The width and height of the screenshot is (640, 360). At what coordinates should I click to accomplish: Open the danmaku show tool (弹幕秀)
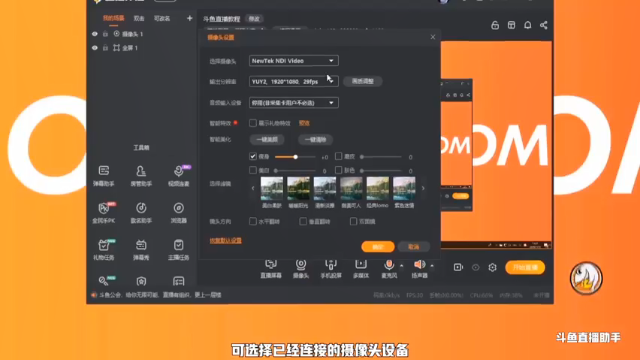141,249
